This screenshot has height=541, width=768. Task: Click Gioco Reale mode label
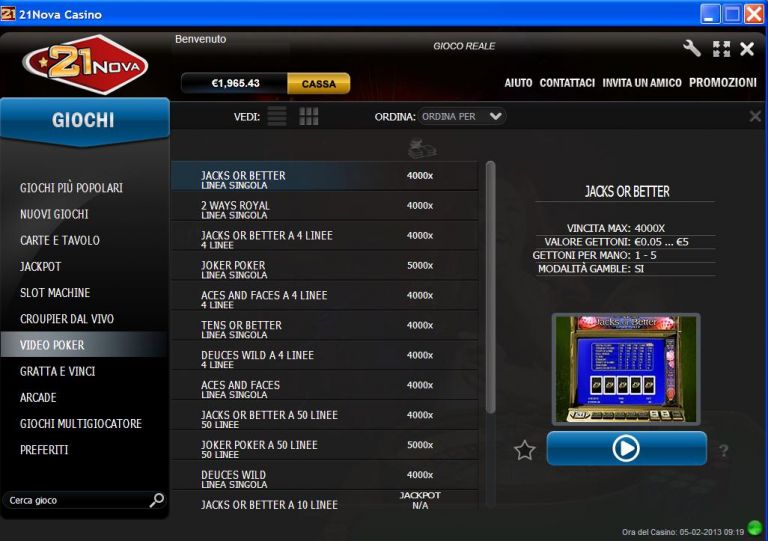pyautogui.click(x=464, y=46)
